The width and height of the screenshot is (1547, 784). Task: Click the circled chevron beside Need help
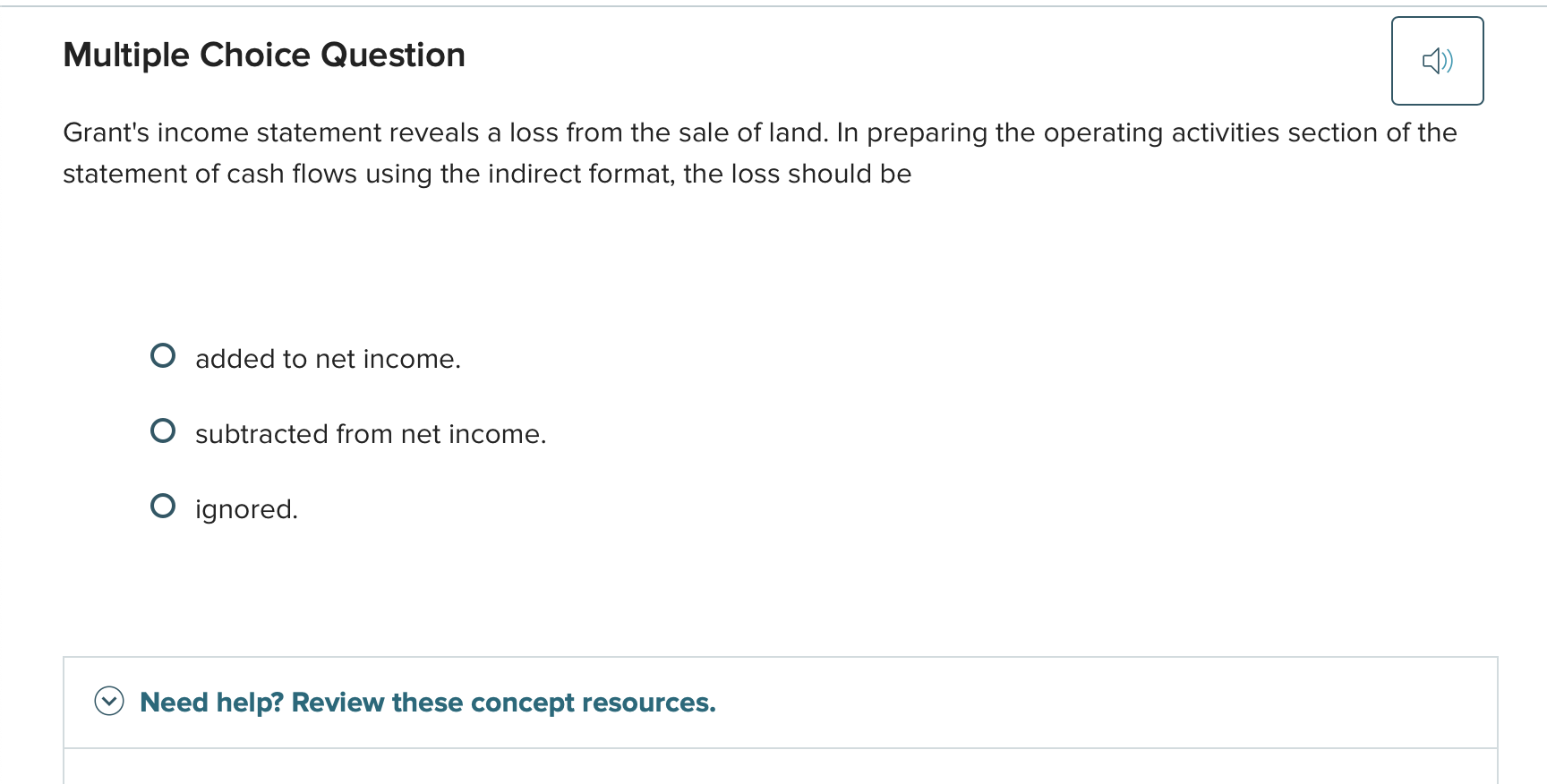point(109,702)
